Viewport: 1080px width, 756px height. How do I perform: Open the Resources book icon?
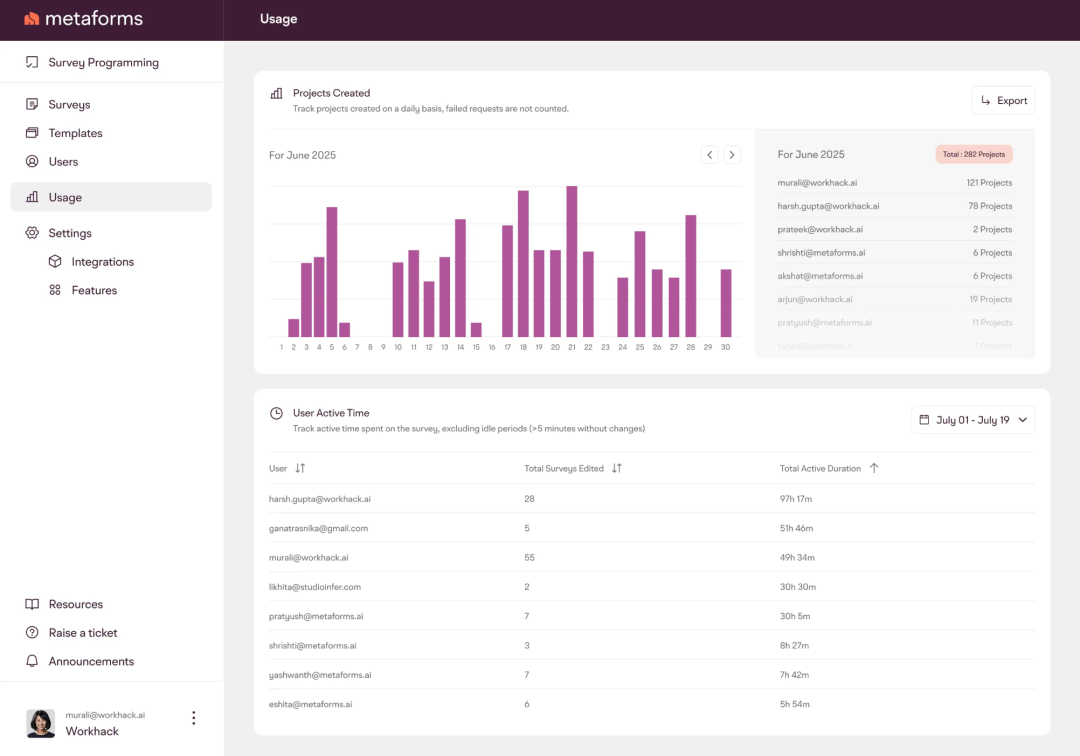(32, 604)
